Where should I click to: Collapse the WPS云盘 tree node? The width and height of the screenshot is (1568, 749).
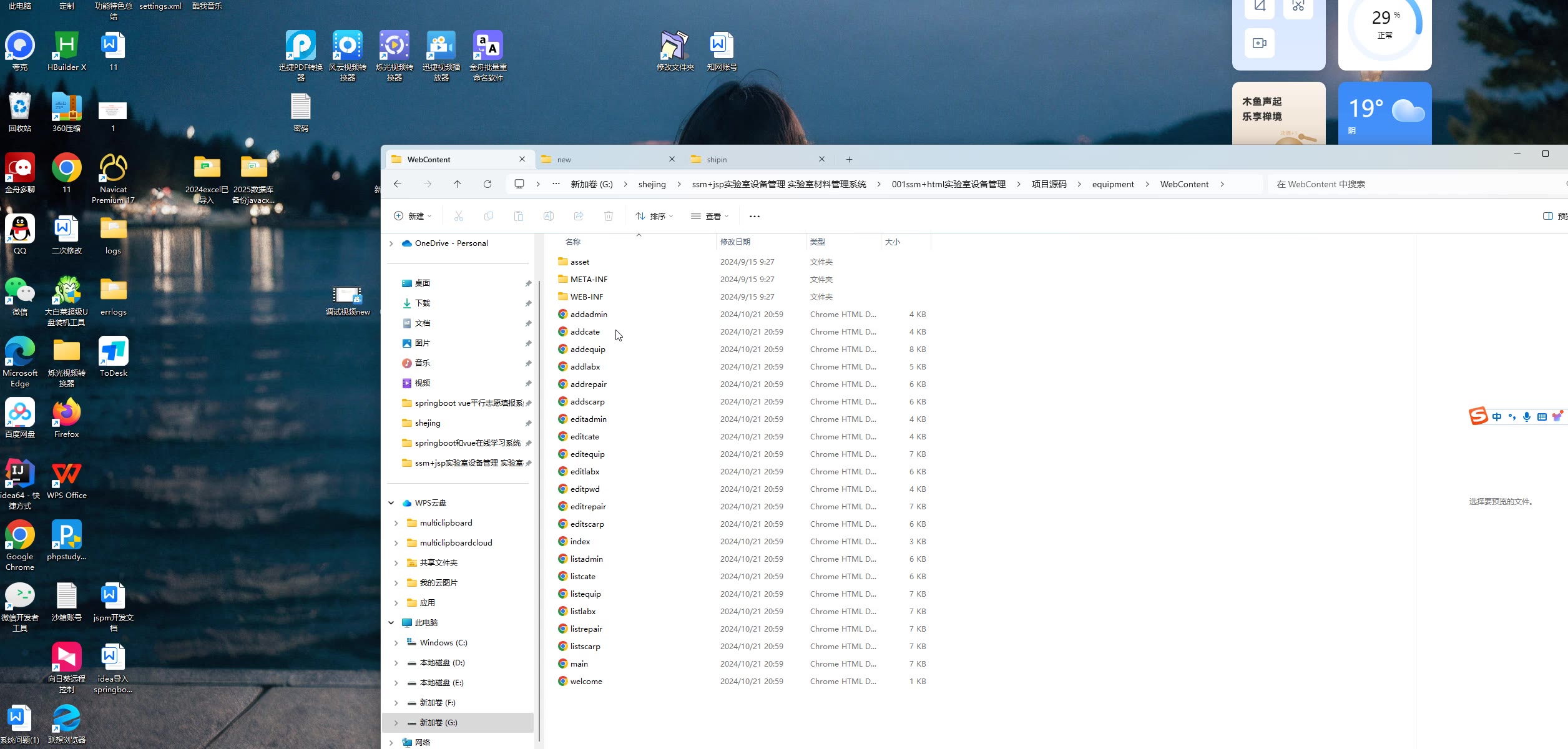pos(391,503)
